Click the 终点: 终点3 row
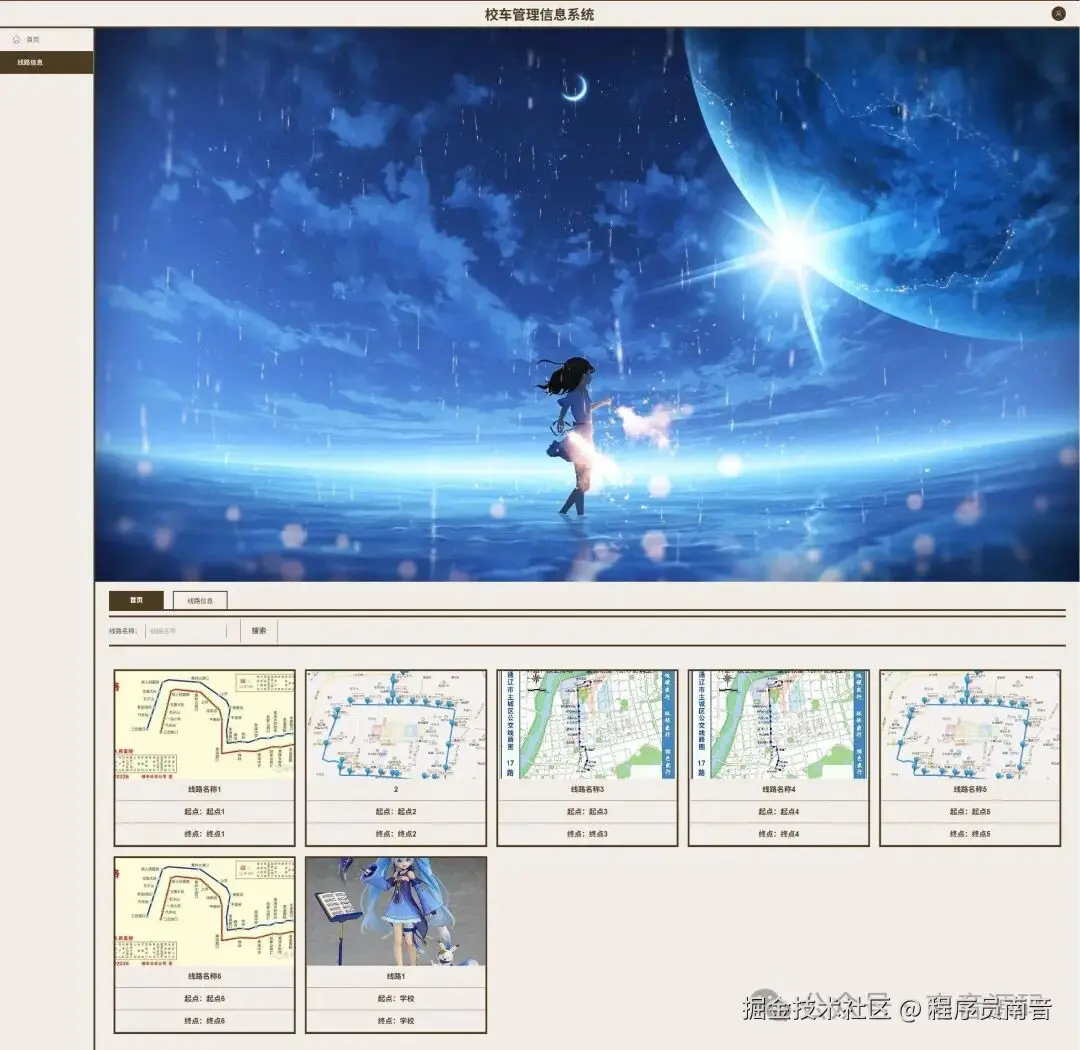 588,834
